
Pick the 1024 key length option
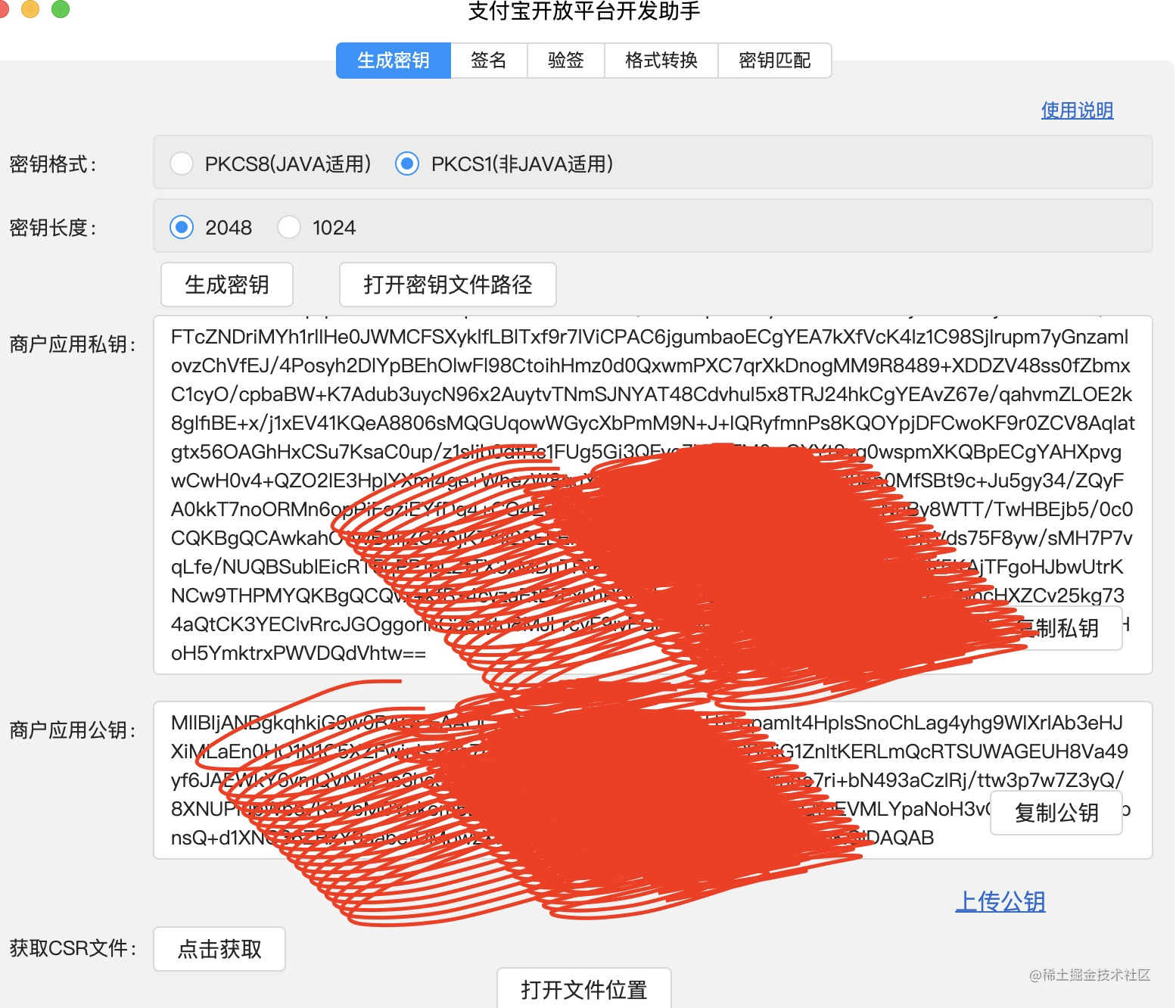pyautogui.click(x=289, y=227)
